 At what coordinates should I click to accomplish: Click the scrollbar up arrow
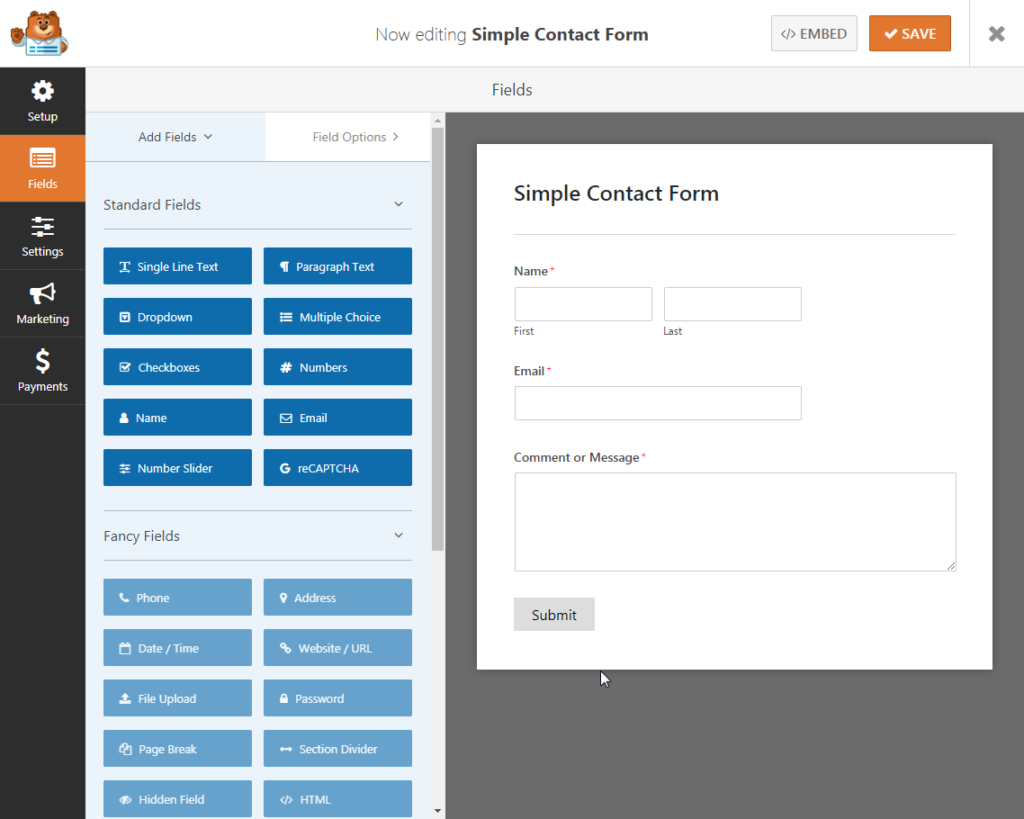[438, 121]
